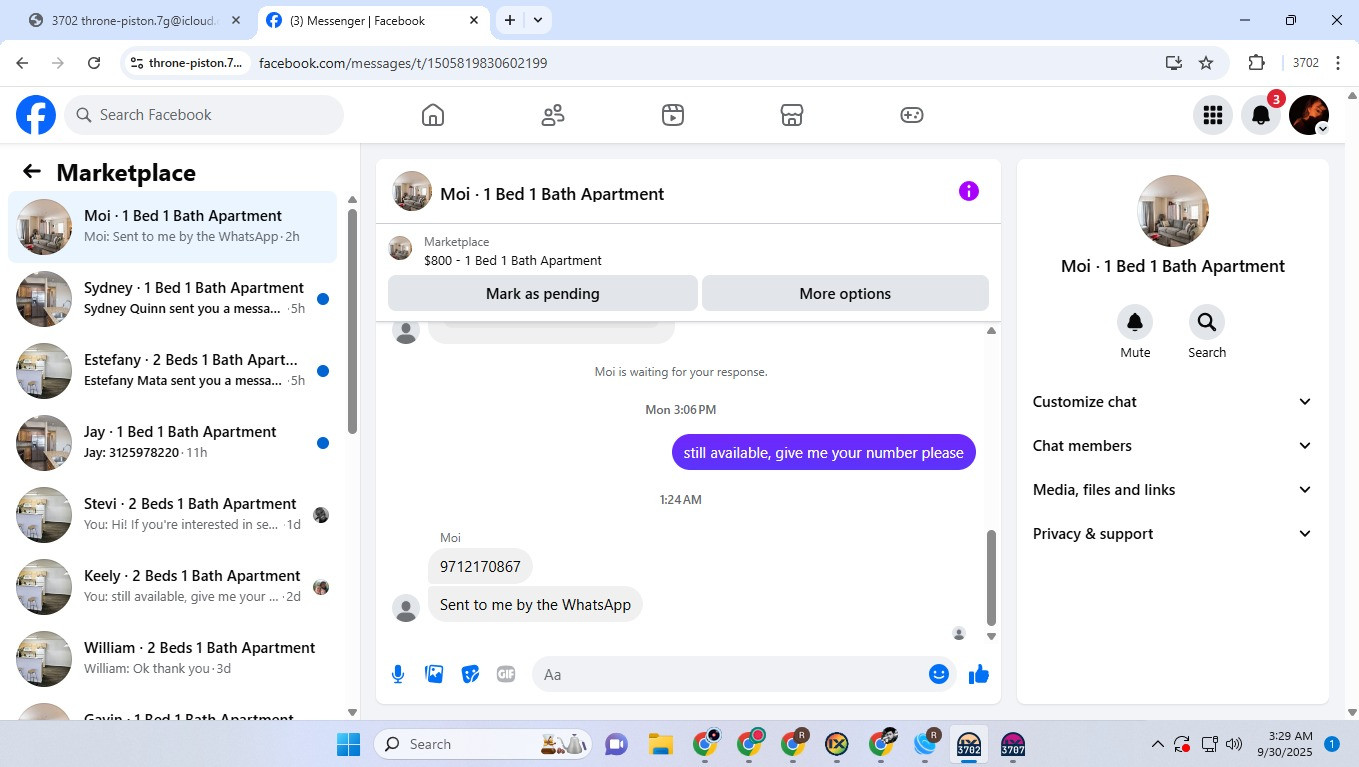This screenshot has height=767, width=1359.
Task: Click the message 9712170867
Action: [x=480, y=567]
